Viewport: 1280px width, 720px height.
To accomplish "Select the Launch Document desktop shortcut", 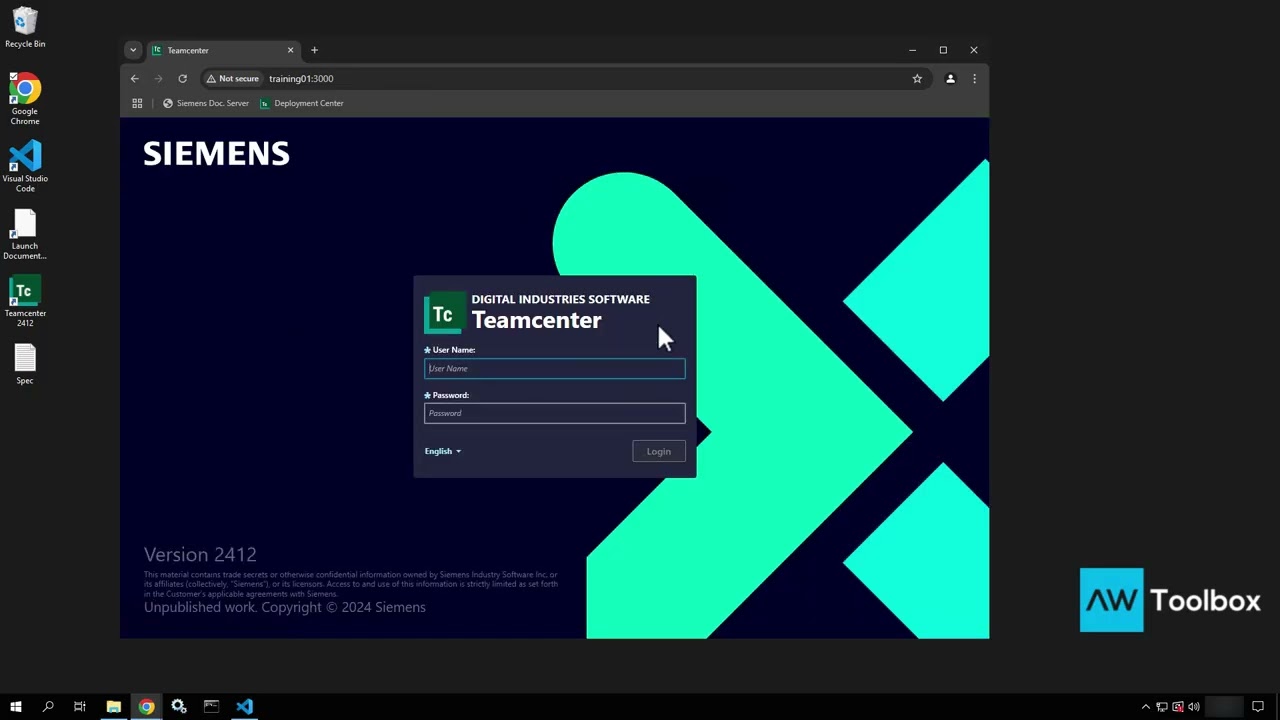I will tap(25, 233).
